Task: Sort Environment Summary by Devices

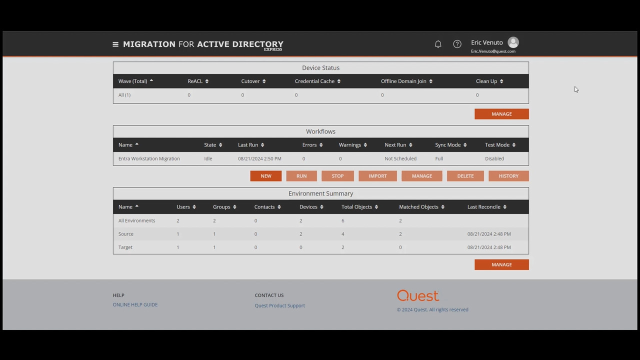Action: pyautogui.click(x=311, y=207)
